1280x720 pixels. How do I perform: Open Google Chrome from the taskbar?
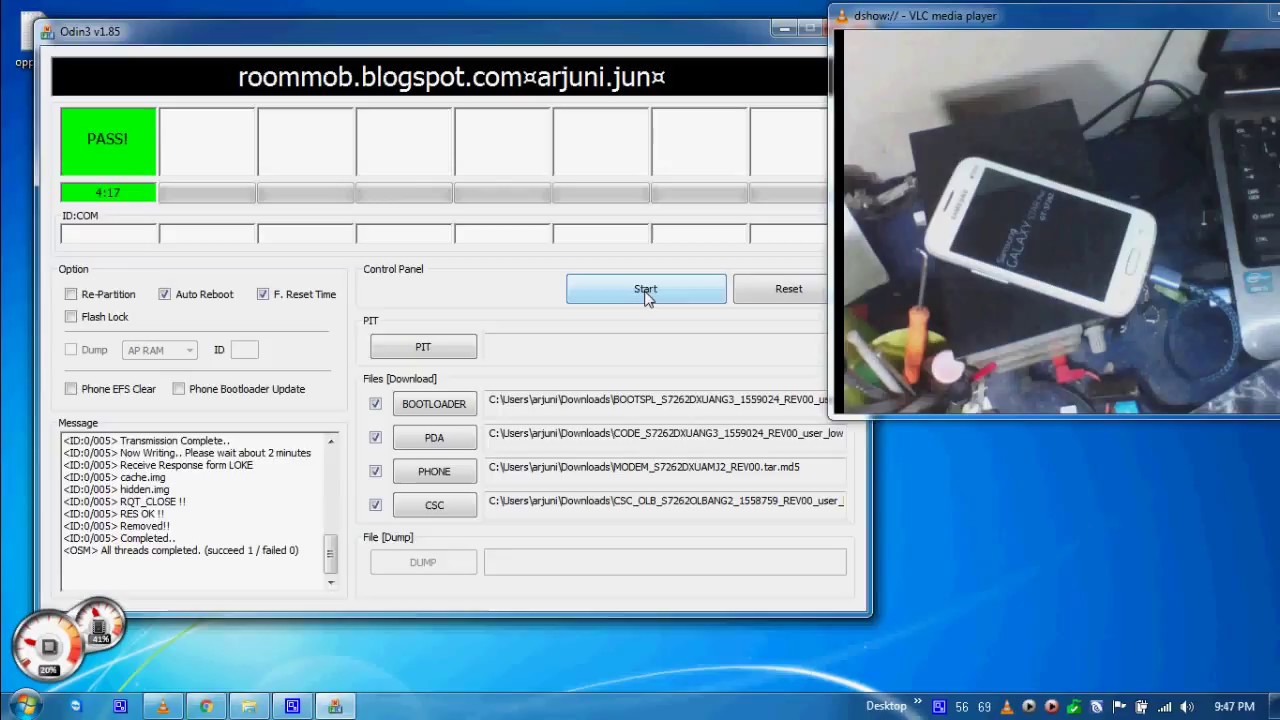(206, 706)
